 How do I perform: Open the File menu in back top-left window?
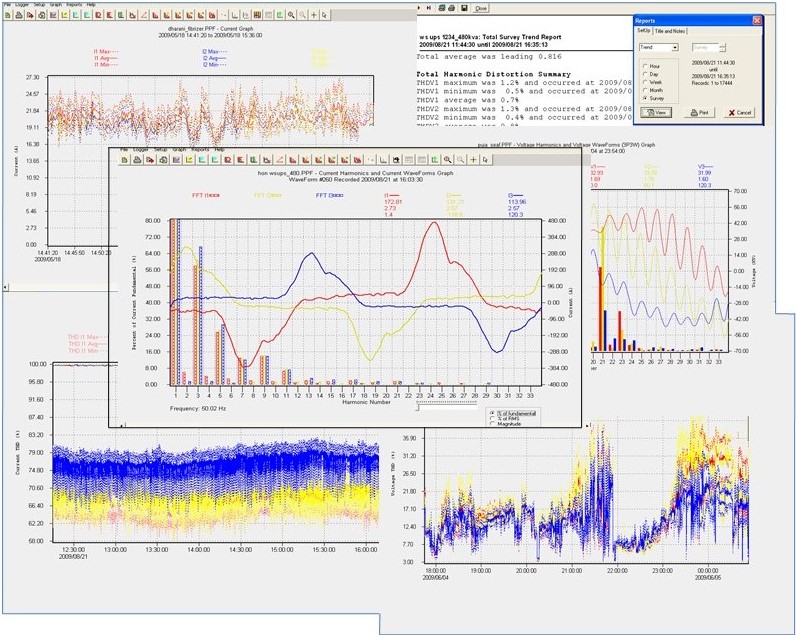pos(8,4)
